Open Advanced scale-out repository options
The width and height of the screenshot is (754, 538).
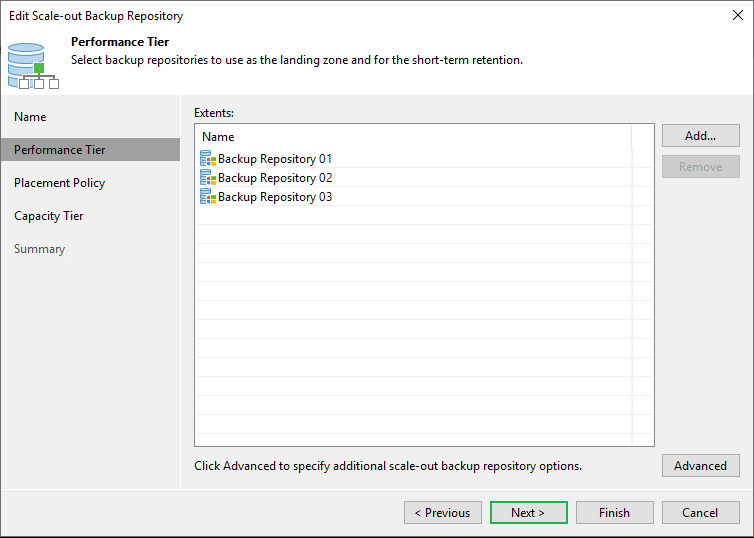point(700,465)
